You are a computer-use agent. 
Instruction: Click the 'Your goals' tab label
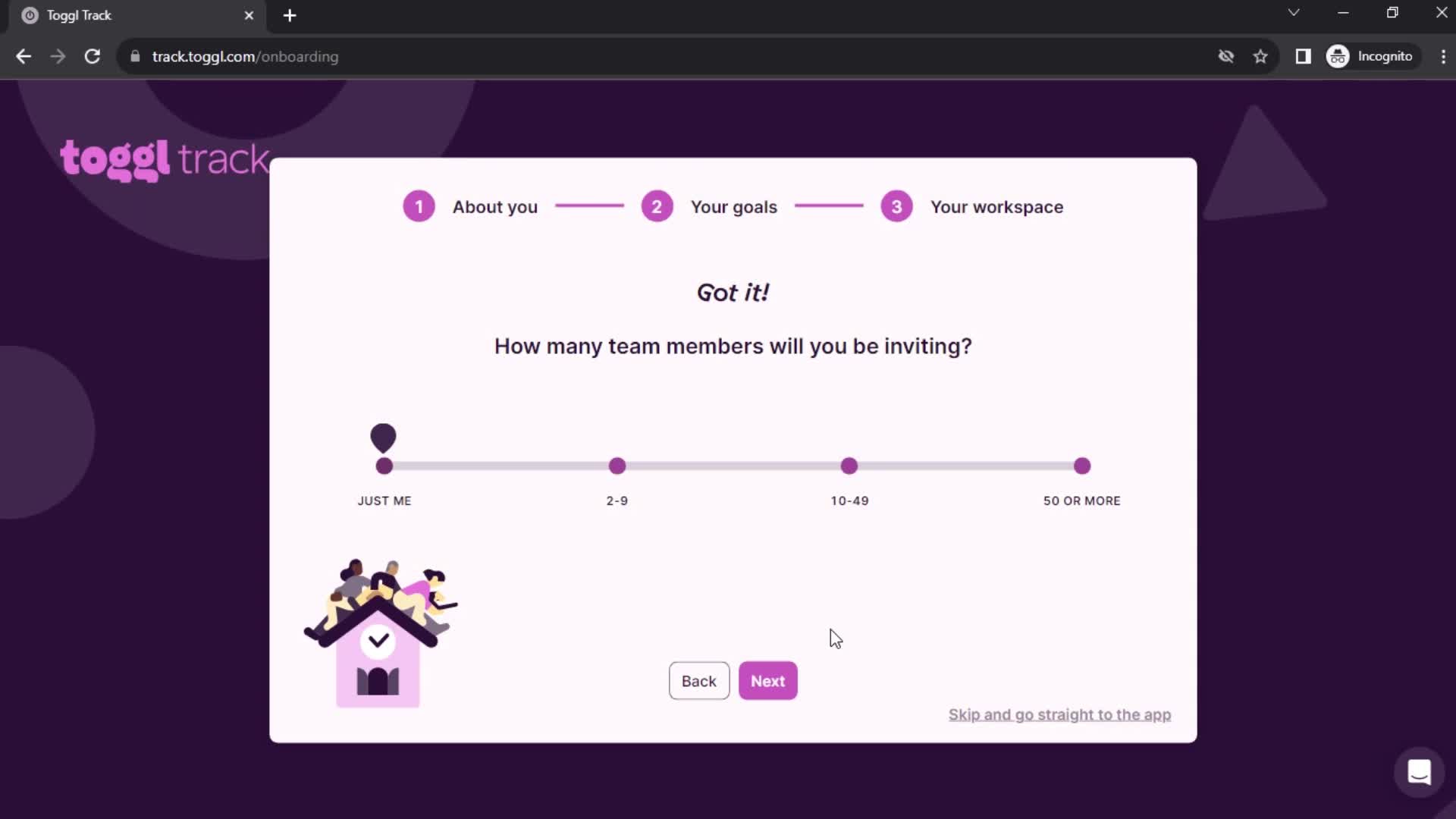click(x=733, y=207)
